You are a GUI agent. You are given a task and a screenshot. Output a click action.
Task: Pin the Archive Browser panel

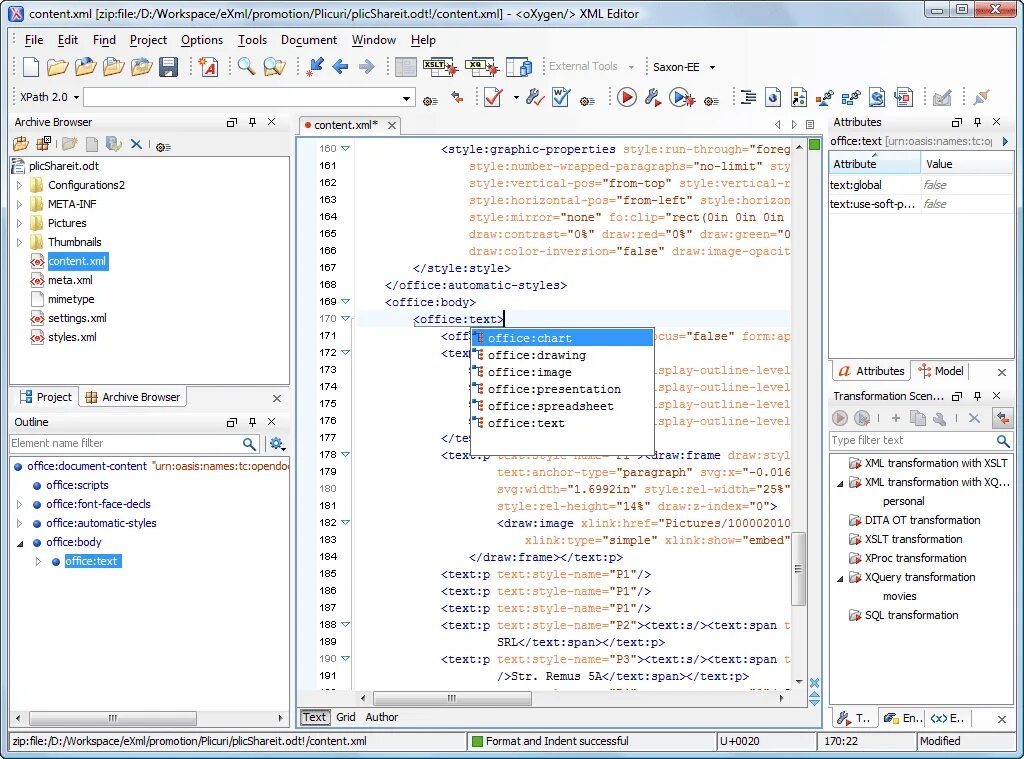pyautogui.click(x=252, y=122)
